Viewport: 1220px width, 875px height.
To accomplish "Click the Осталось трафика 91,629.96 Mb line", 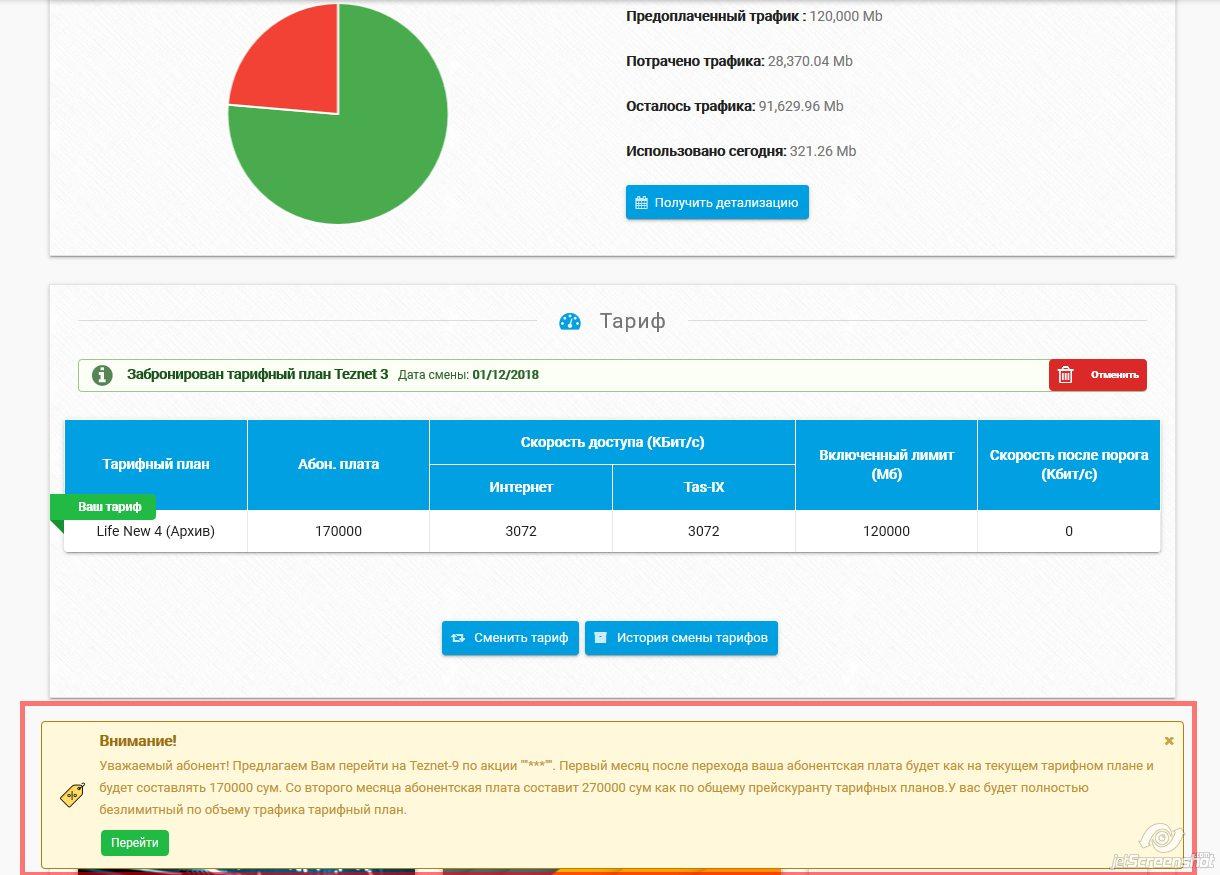I will pos(735,106).
